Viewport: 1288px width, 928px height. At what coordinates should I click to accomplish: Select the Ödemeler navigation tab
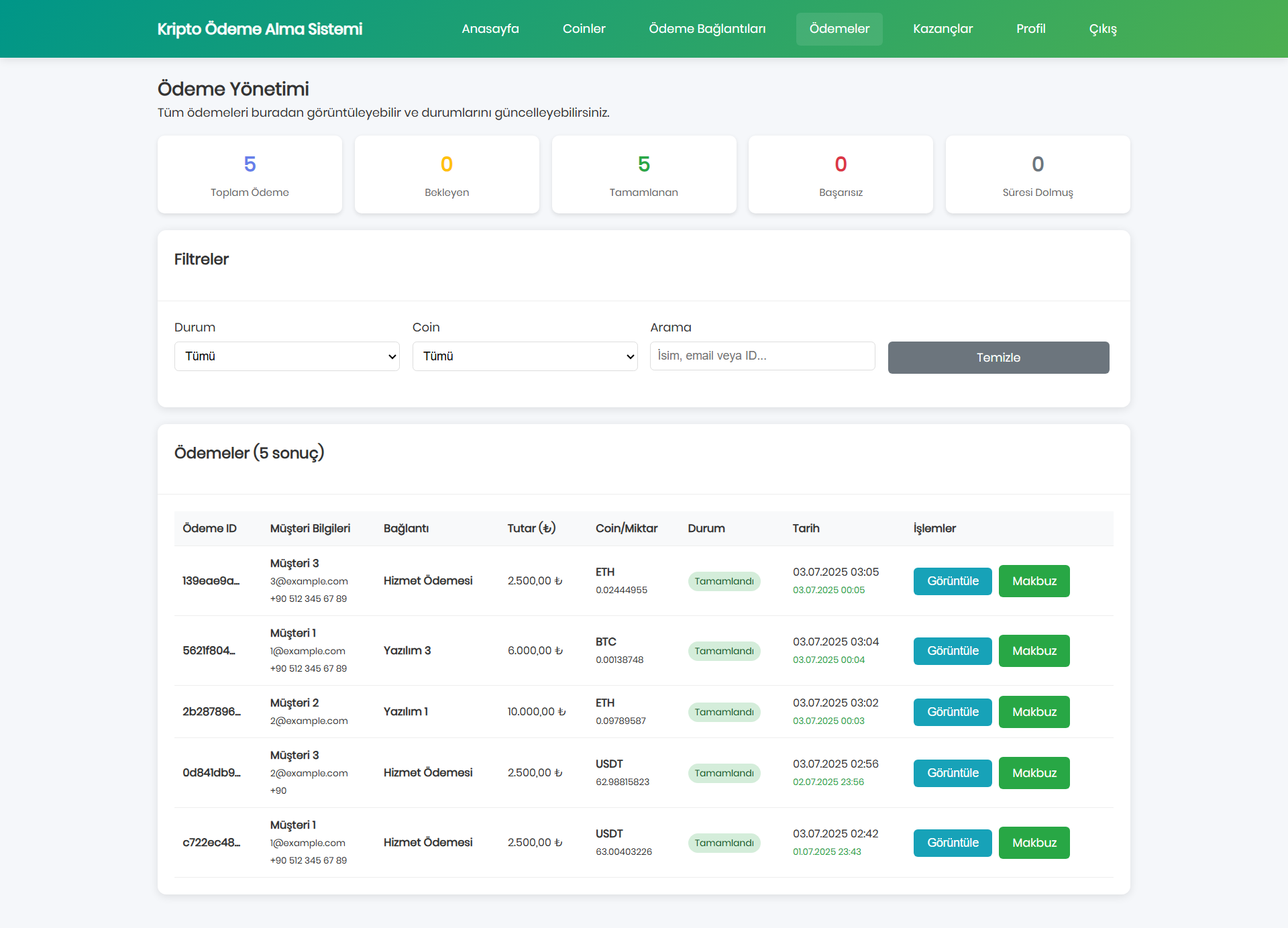click(x=839, y=29)
